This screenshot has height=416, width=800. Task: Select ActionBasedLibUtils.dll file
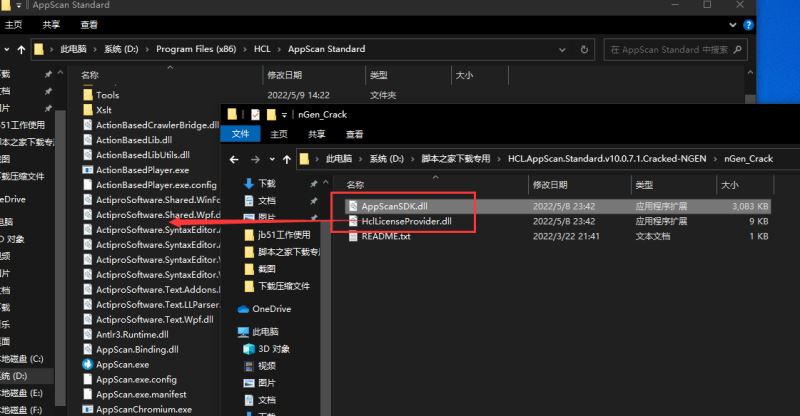(x=136, y=155)
